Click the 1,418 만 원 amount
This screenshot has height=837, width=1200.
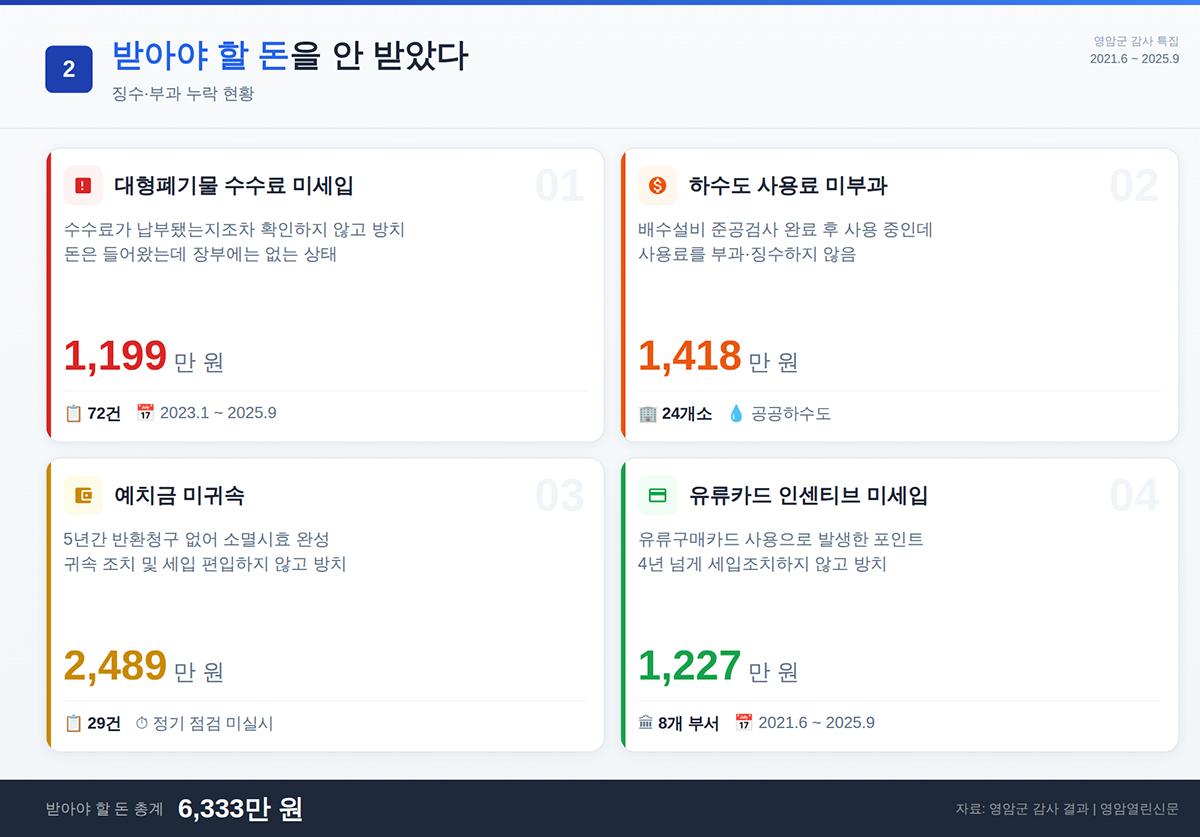717,357
